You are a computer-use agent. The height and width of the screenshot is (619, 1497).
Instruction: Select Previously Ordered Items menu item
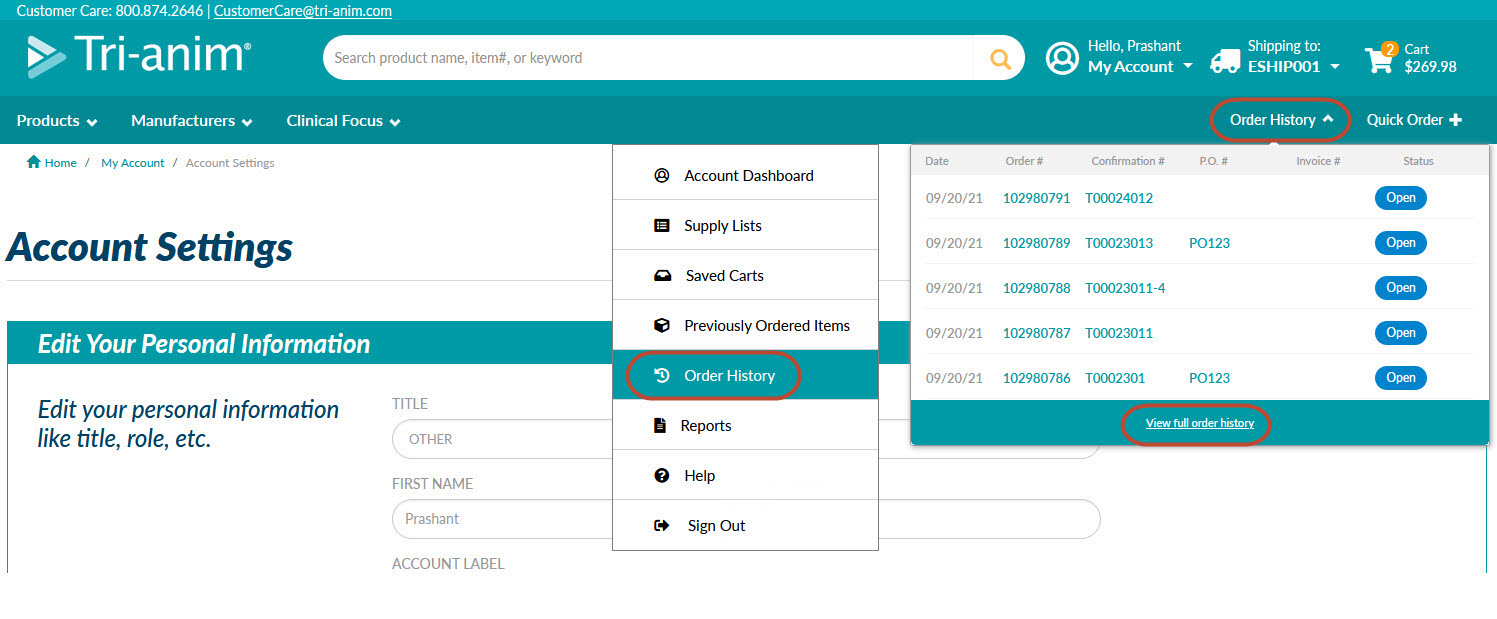tap(745, 325)
